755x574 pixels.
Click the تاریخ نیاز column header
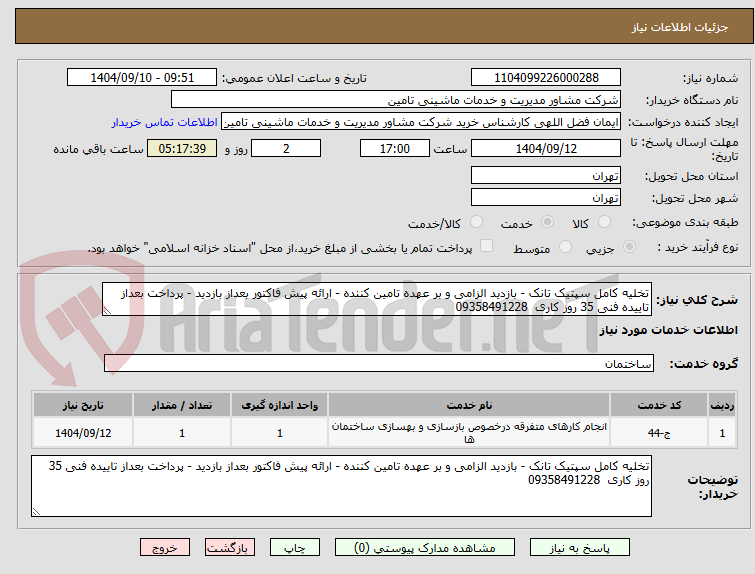click(x=83, y=405)
